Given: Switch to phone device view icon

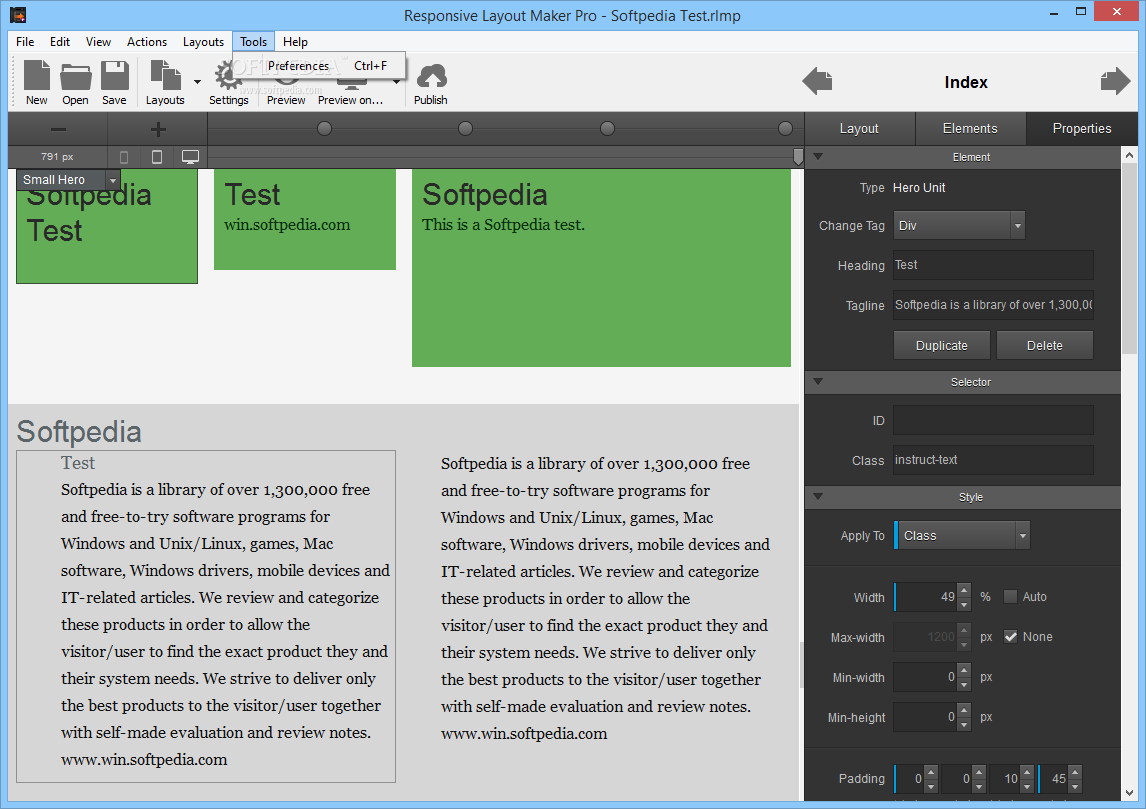Looking at the screenshot, I should tap(124, 157).
